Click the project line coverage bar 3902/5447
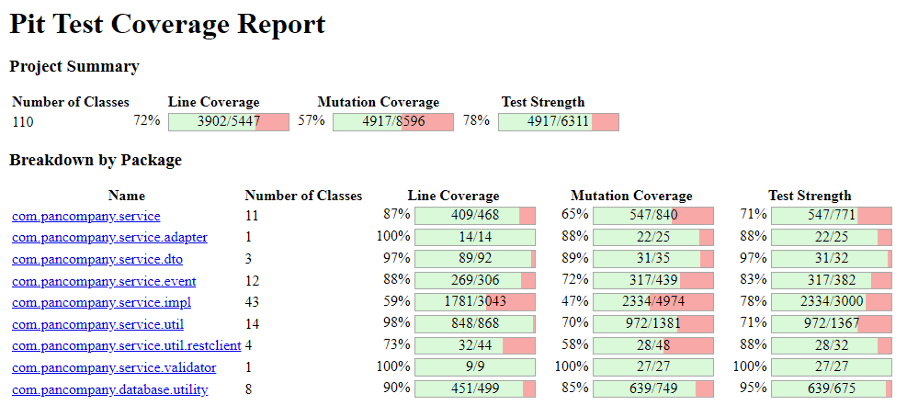 coord(229,122)
